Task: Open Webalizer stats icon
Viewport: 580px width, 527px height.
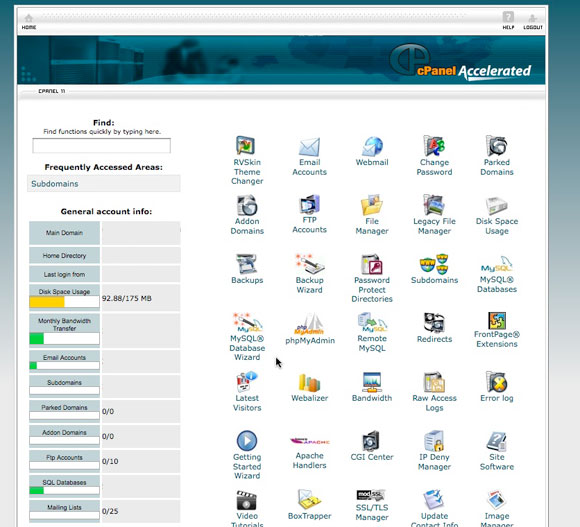Action: pos(309,382)
